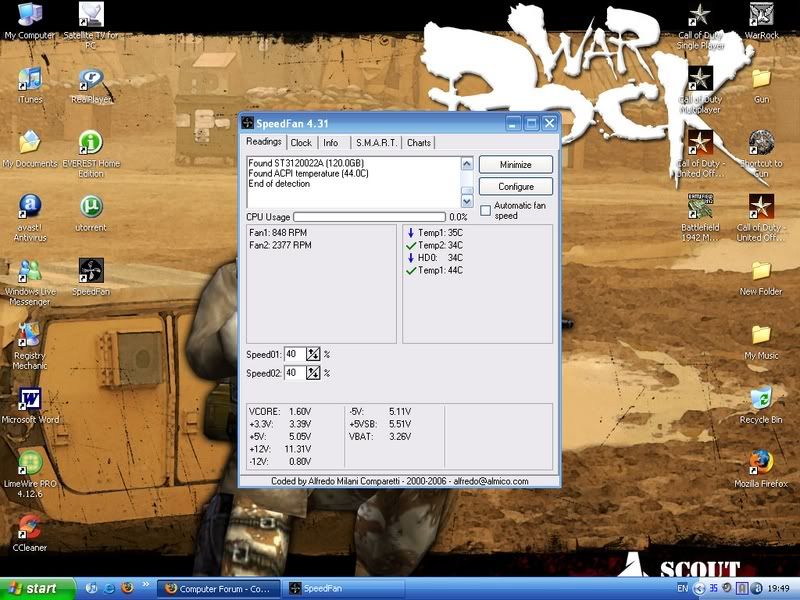Open the S.M.A.R.T. tab
The height and width of the screenshot is (600, 800).
376,143
